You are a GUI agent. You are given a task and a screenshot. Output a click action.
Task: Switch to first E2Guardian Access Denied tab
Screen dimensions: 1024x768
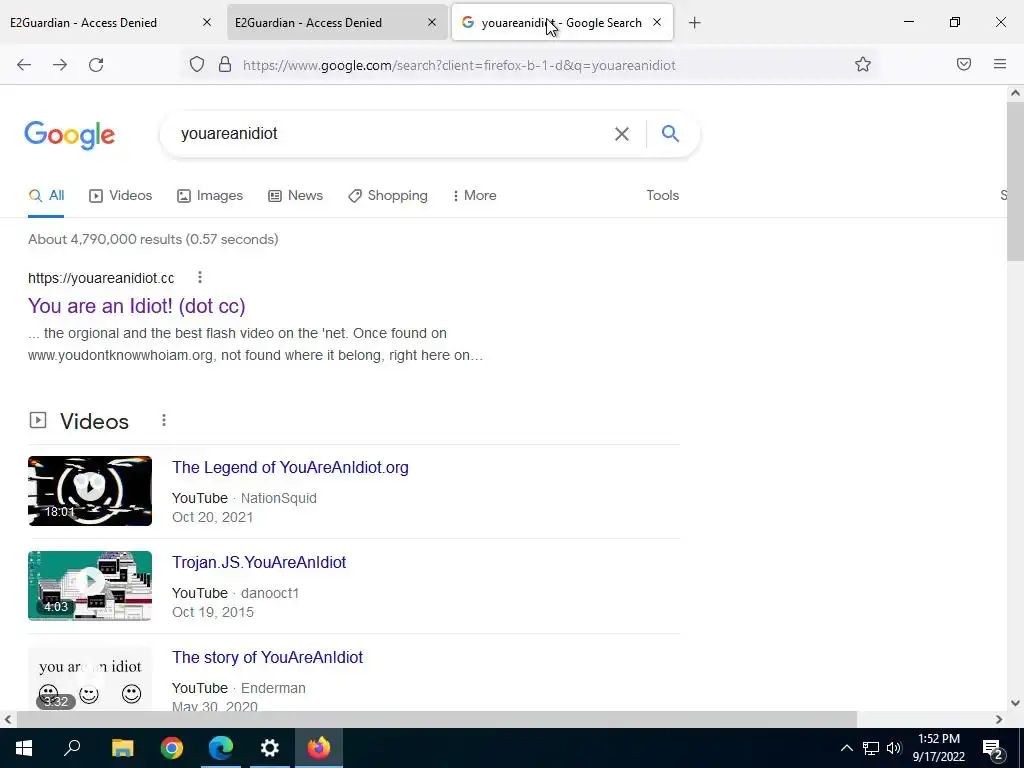[111, 23]
